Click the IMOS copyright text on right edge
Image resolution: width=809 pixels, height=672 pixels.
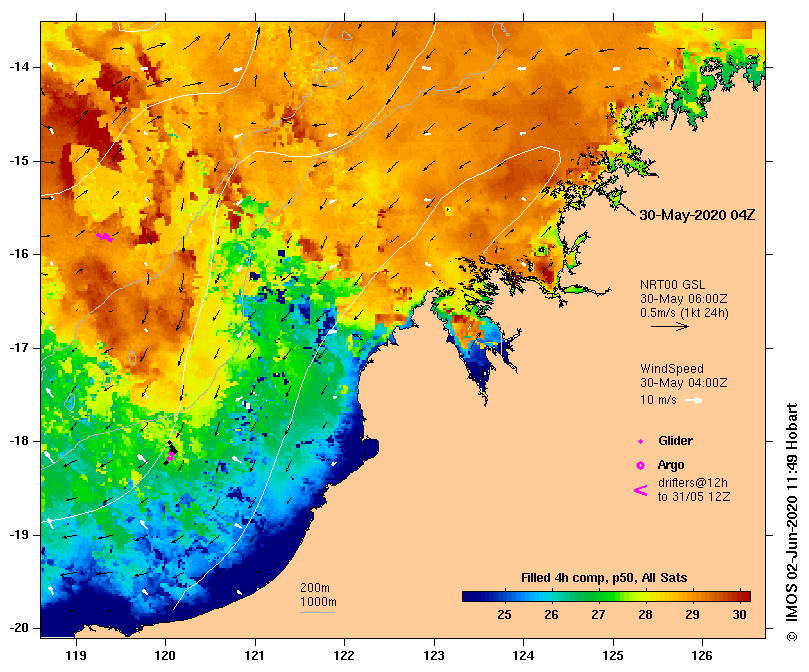pyautogui.click(x=792, y=522)
